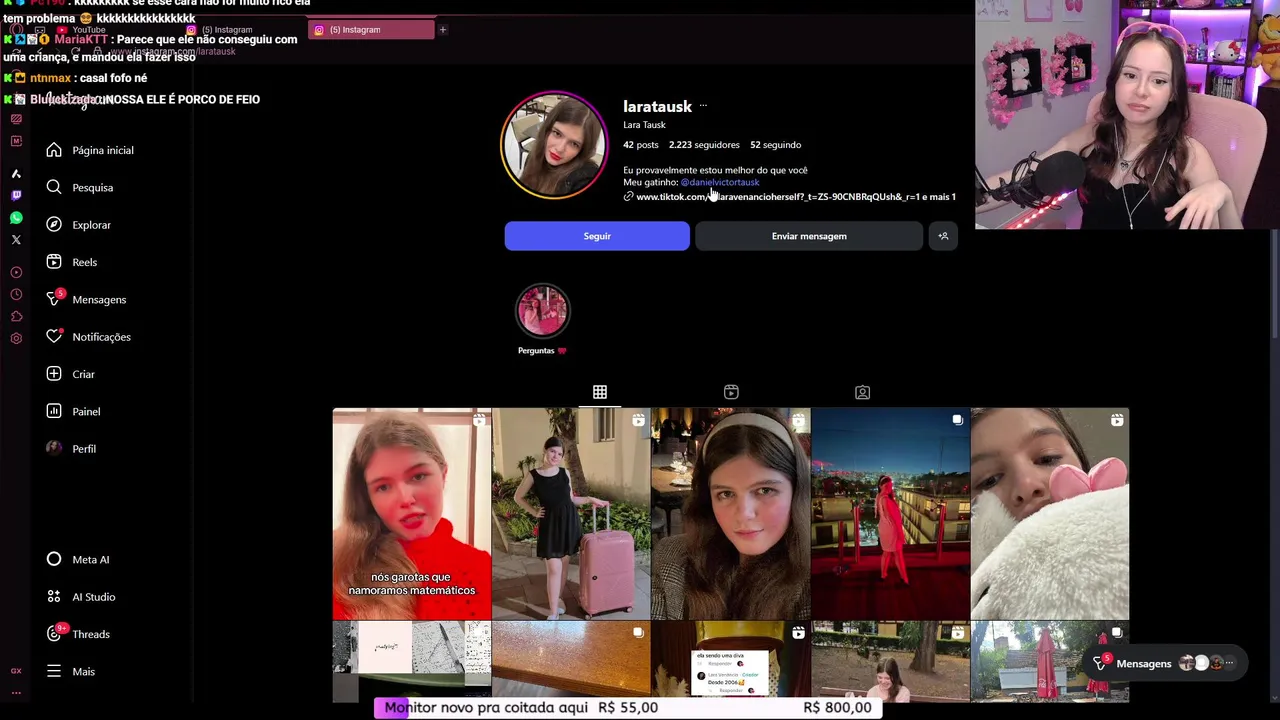
Task: Open Meta AI circle icon
Action: 54,559
